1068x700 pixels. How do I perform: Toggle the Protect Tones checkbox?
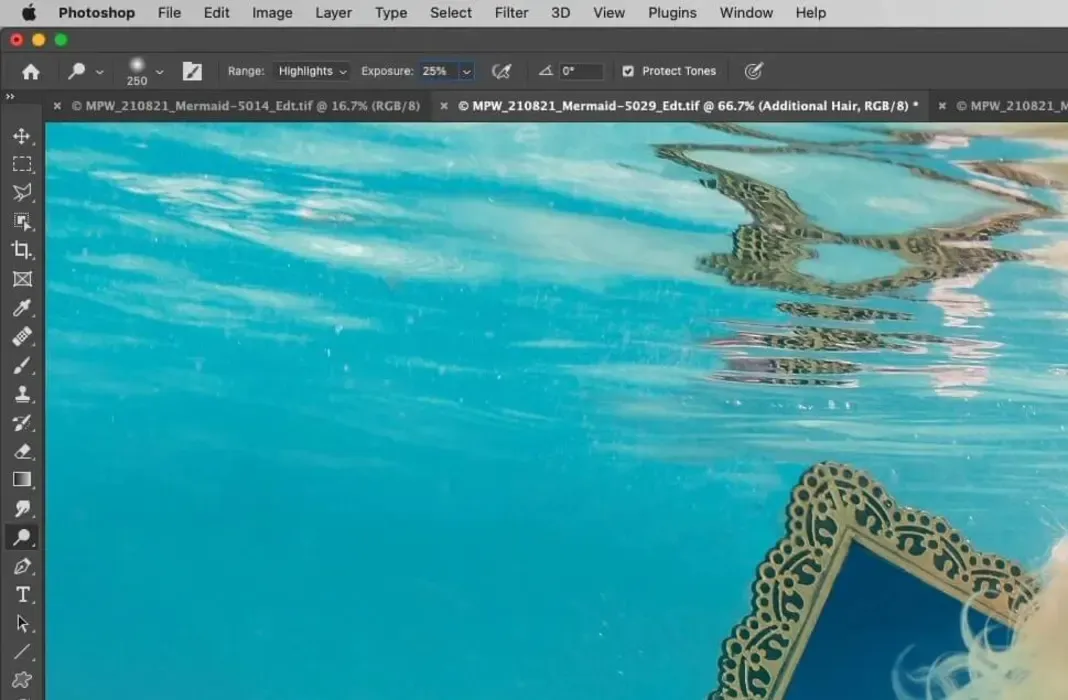[x=628, y=72]
